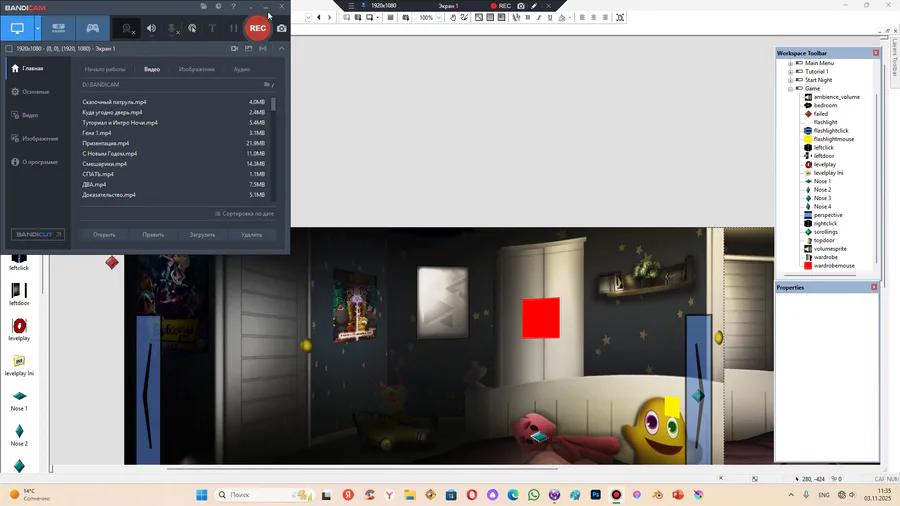Expand Main Menu frame in Workspace tree
The image size is (900, 506).
tap(790, 63)
